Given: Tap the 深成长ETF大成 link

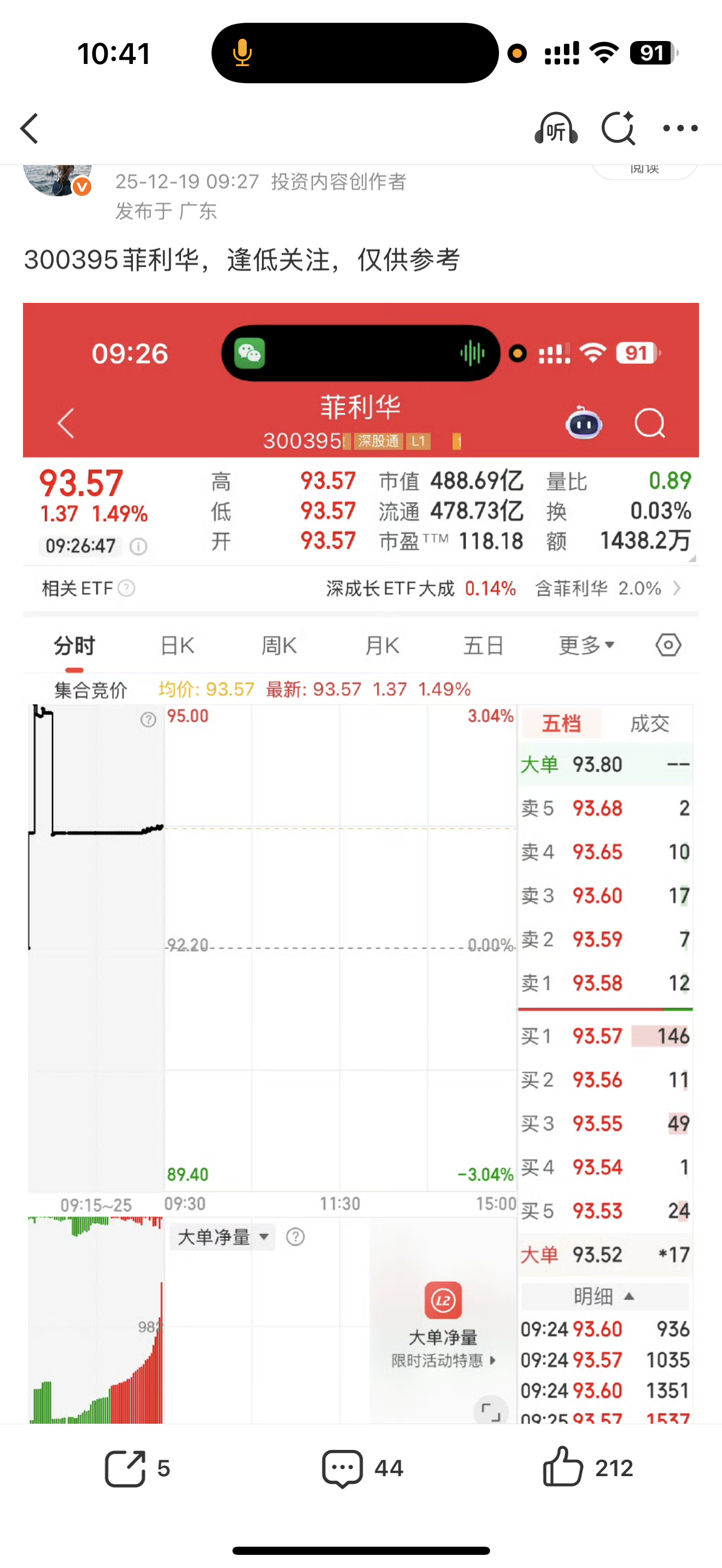Looking at the screenshot, I should point(390,589).
